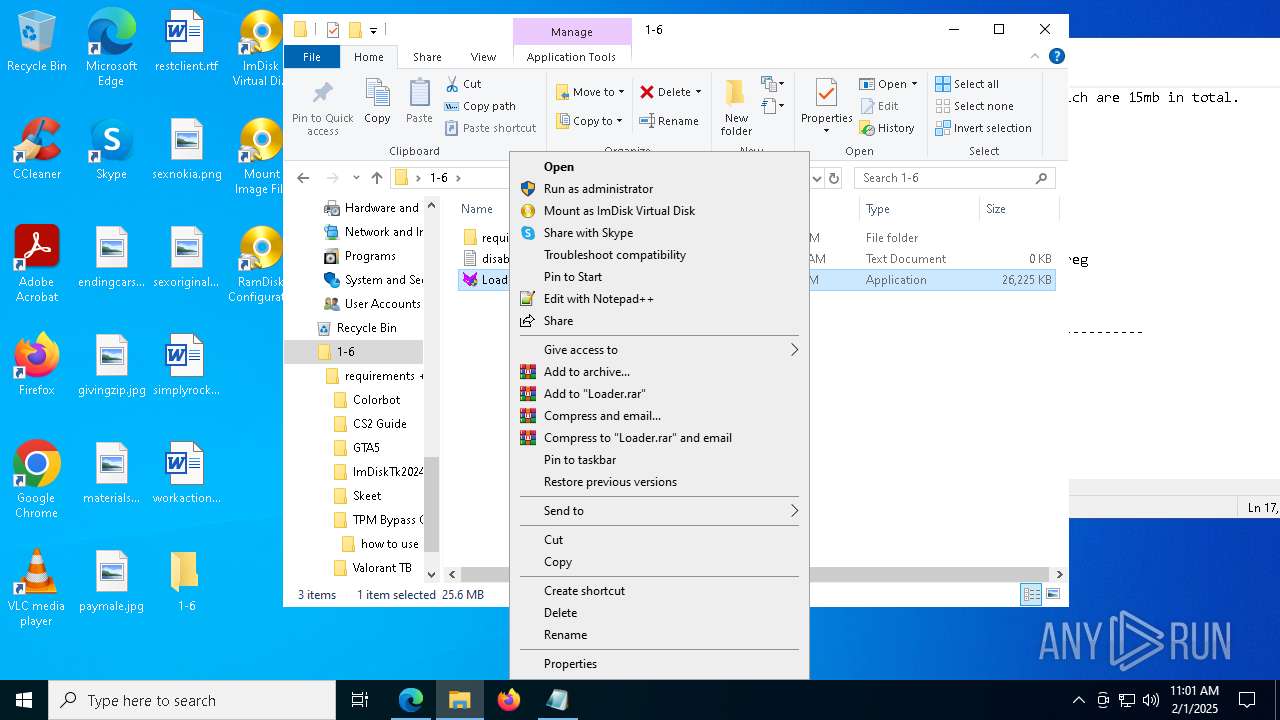
Task: Click the ribbon Copy icon
Action: tap(377, 94)
